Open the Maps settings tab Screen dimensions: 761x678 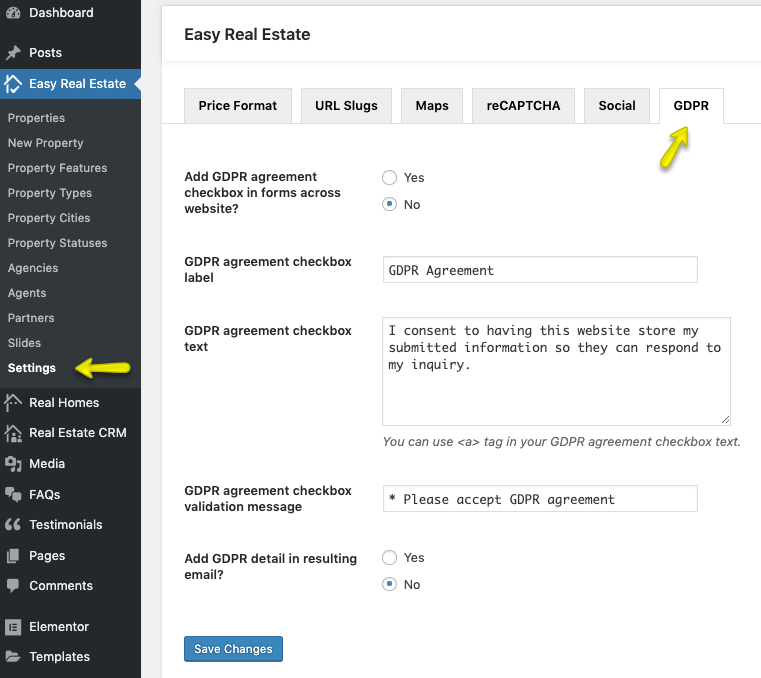coord(432,106)
